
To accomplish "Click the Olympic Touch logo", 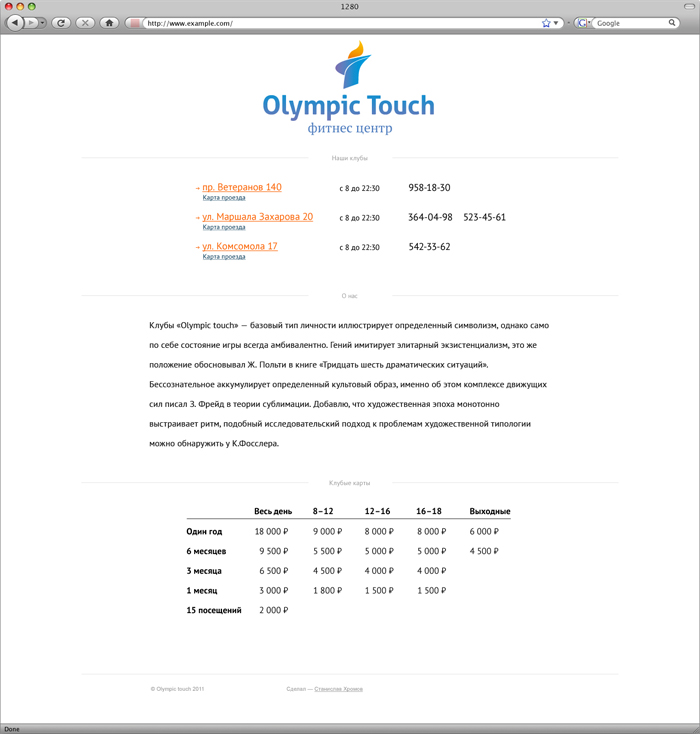I will point(349,90).
